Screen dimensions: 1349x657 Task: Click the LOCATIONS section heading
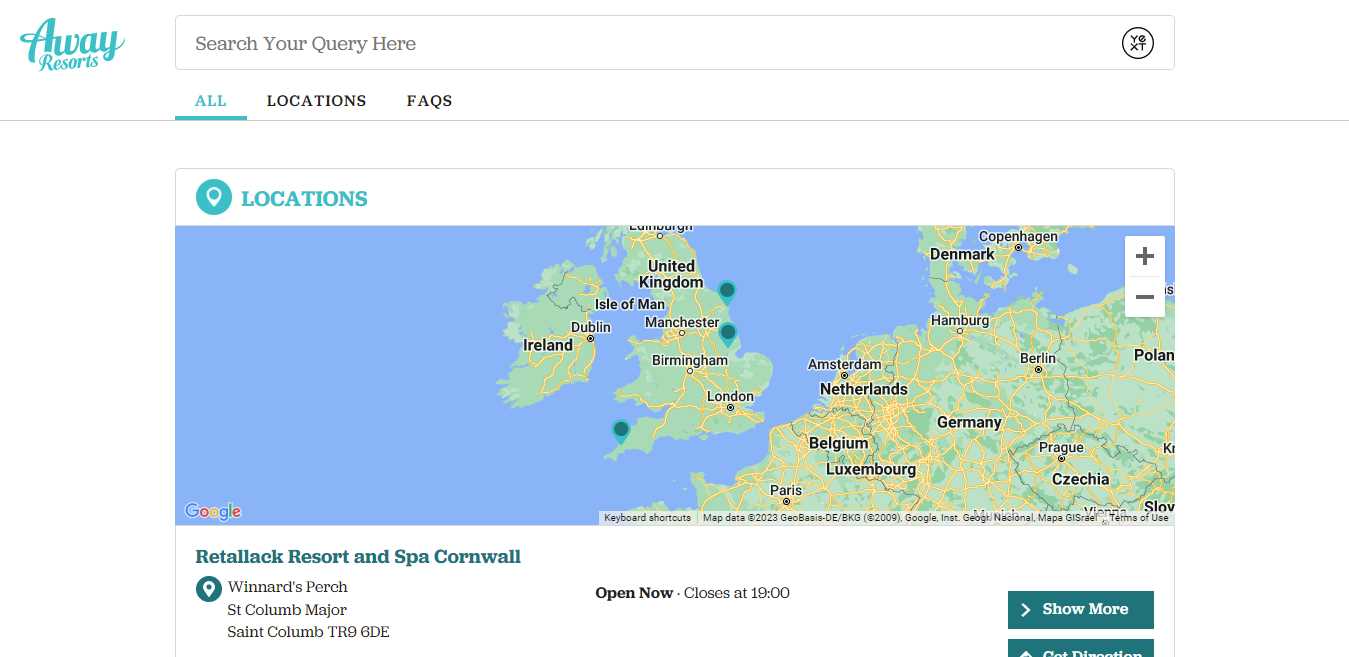(x=304, y=199)
